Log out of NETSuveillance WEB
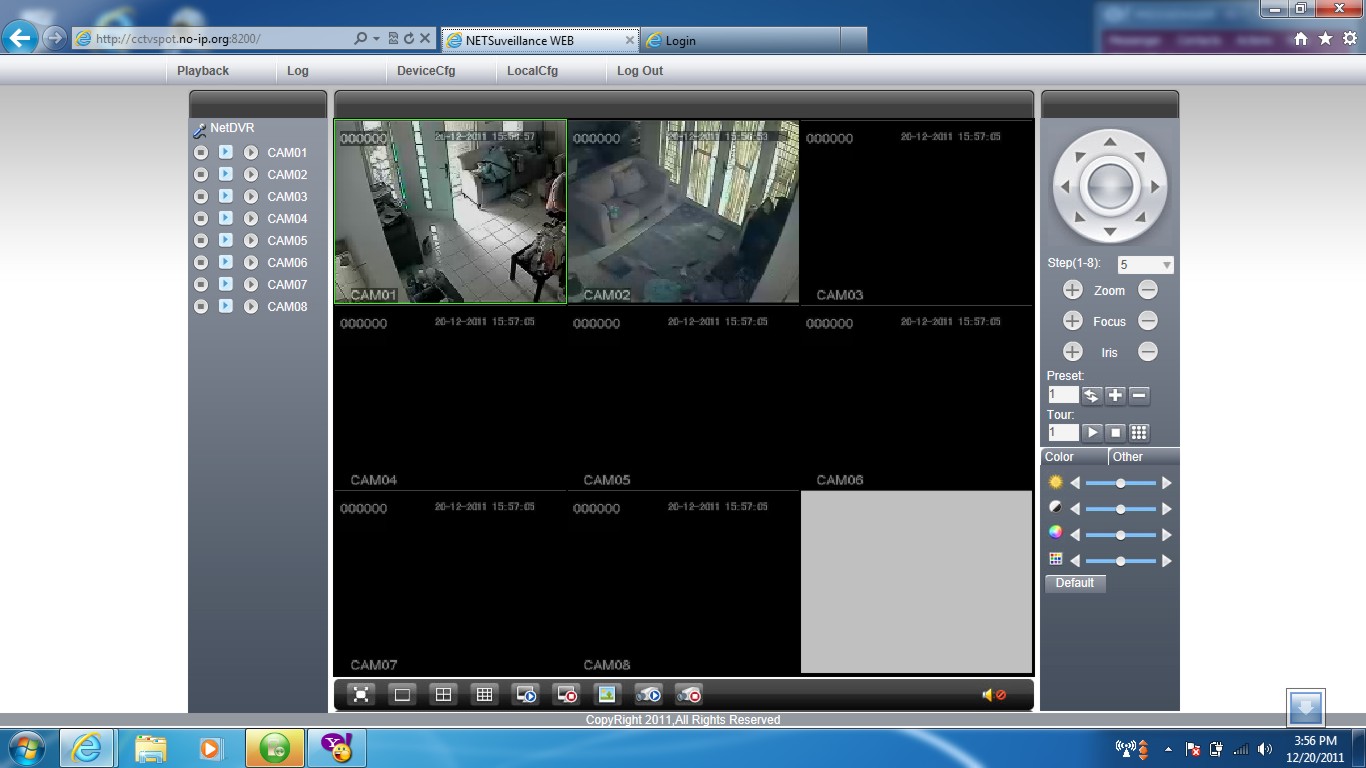The height and width of the screenshot is (768, 1366). (640, 71)
